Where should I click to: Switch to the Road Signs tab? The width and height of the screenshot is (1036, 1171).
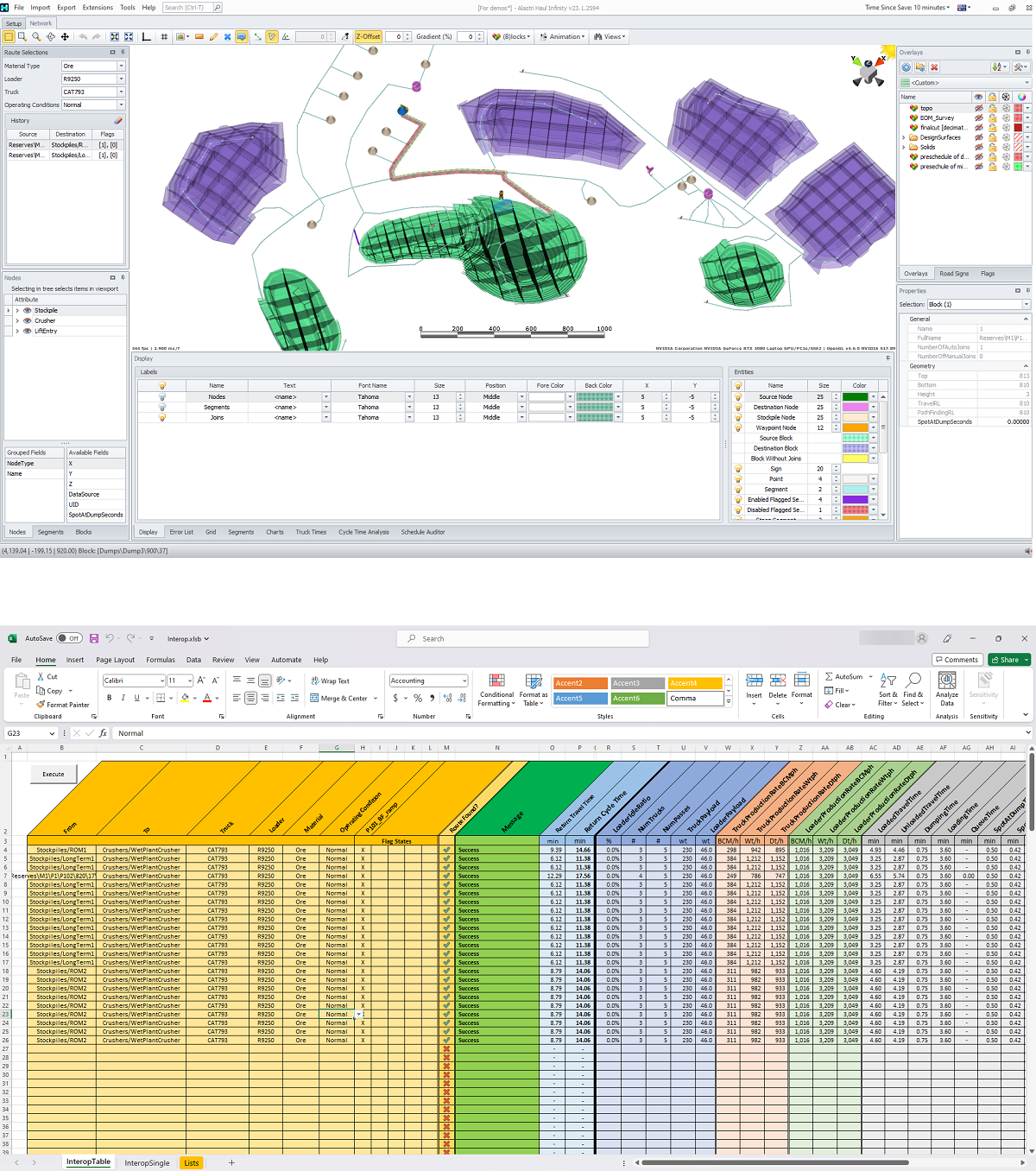click(954, 274)
